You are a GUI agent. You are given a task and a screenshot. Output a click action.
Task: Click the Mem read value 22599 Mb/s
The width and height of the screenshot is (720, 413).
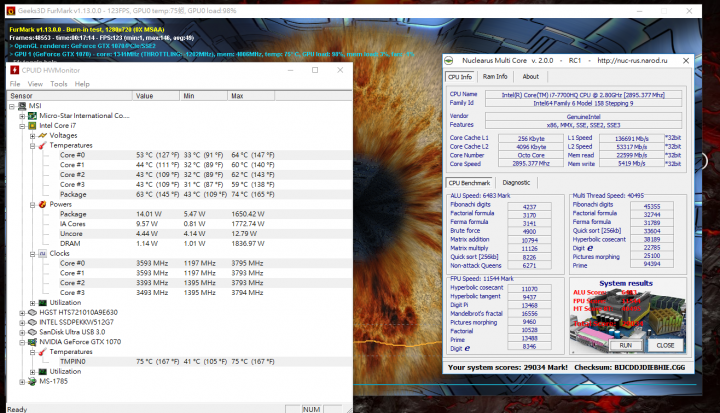(x=631, y=155)
